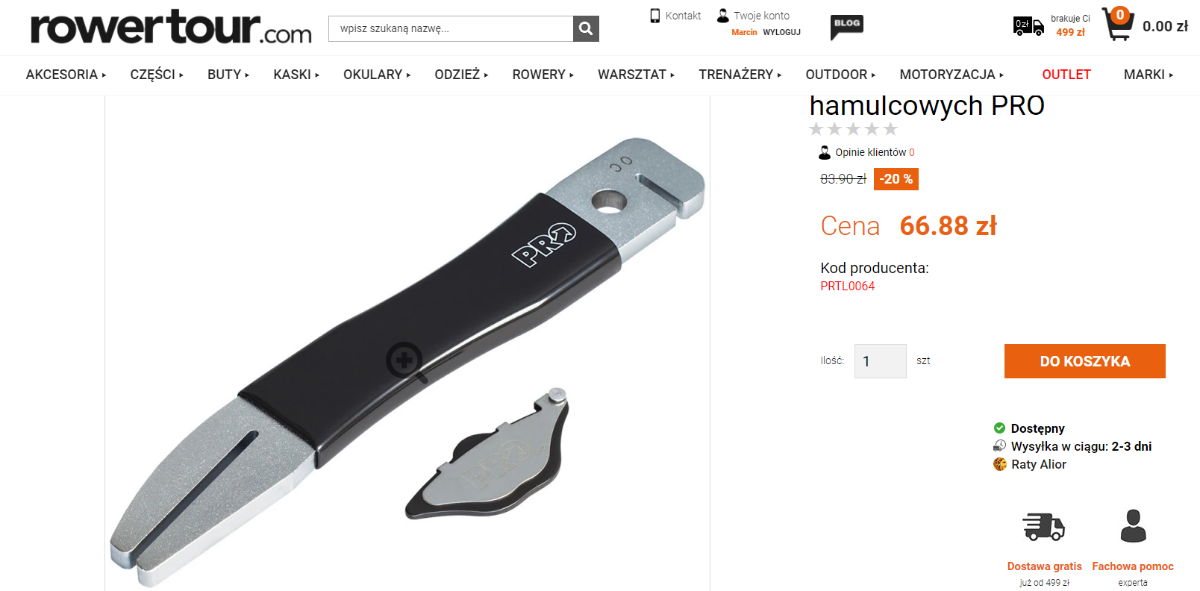Click the delivery truck icon in the header
Image resolution: width=1200 pixels, height=591 pixels.
pos(1028,26)
